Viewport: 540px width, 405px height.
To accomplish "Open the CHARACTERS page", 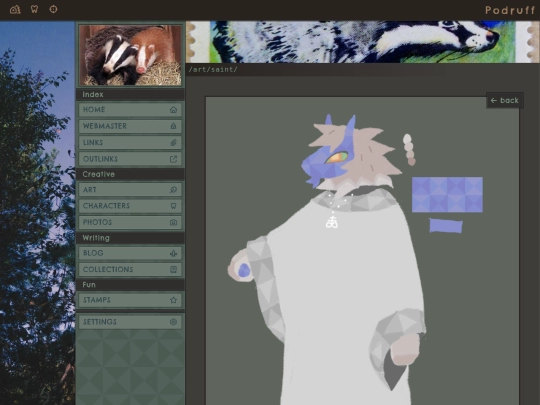I will 130,206.
